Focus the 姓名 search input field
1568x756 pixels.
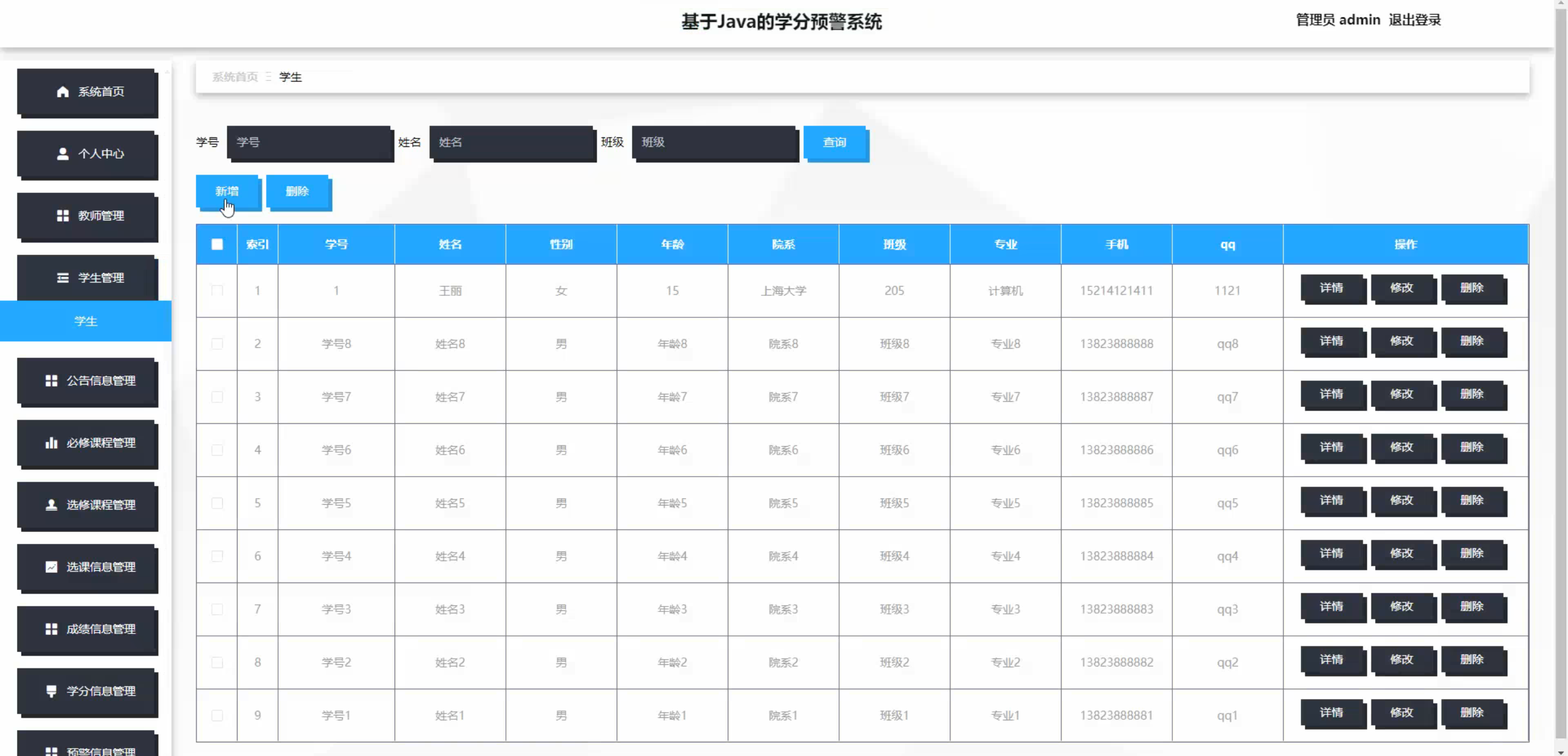pyautogui.click(x=511, y=143)
